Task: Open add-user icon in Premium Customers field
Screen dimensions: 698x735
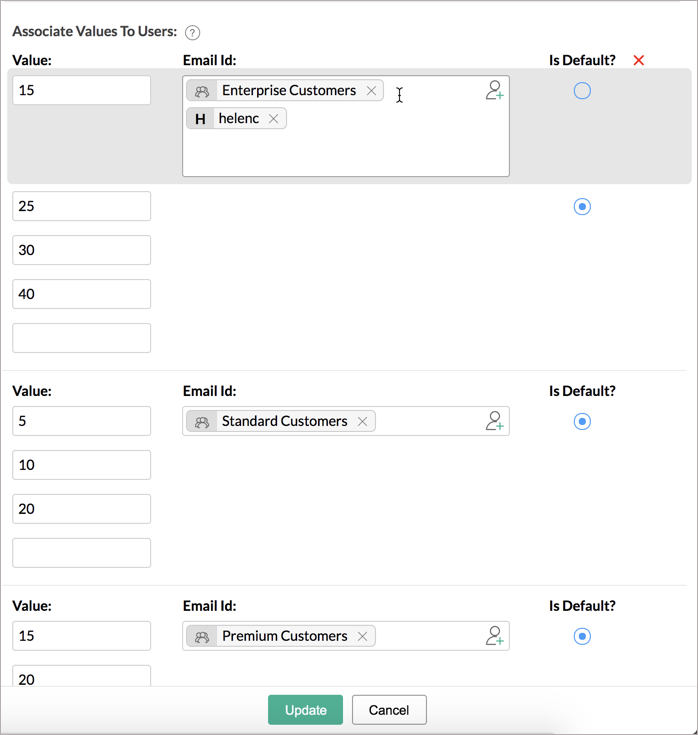Action: 494,636
